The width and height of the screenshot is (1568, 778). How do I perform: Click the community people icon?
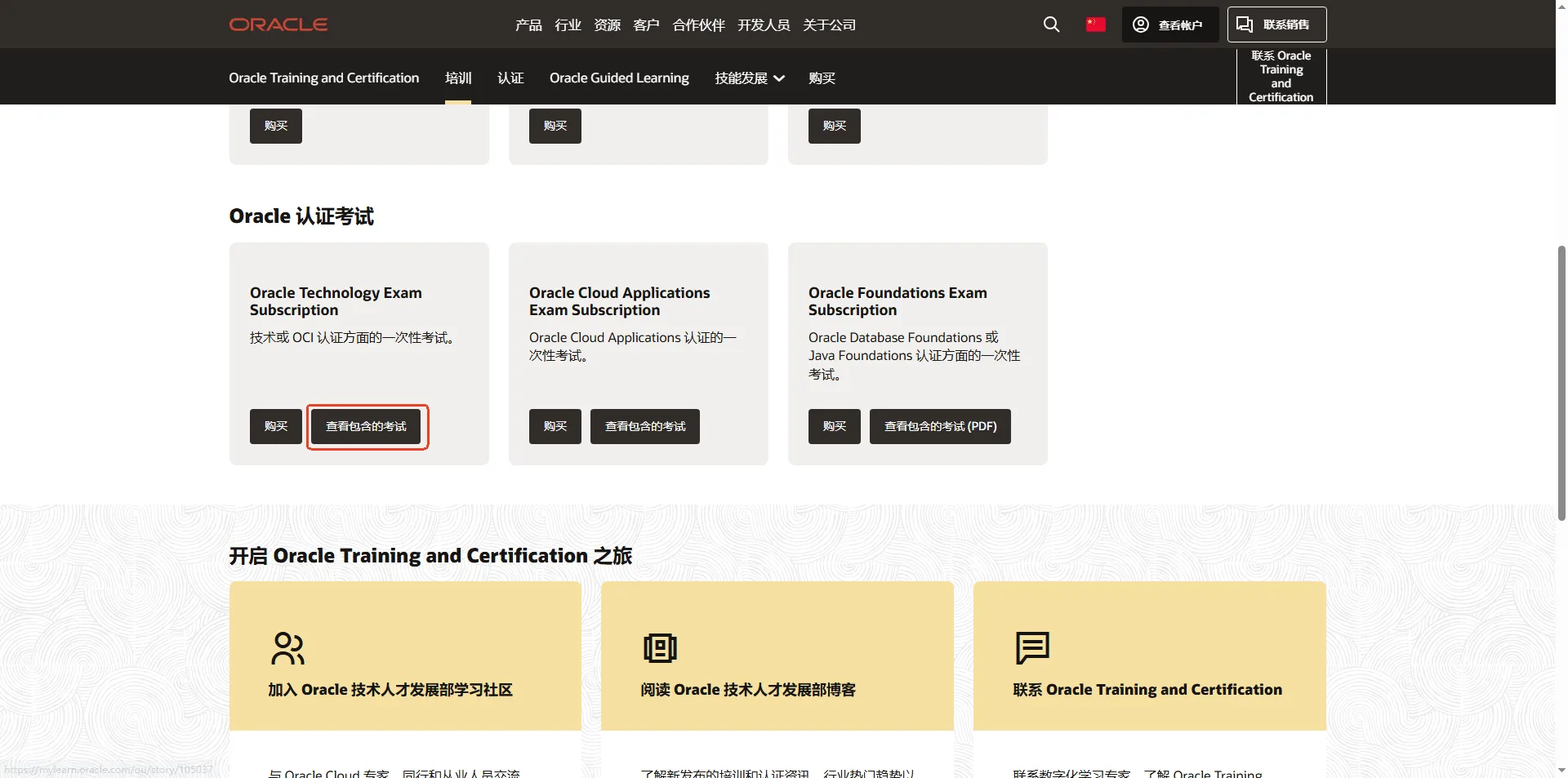[287, 648]
